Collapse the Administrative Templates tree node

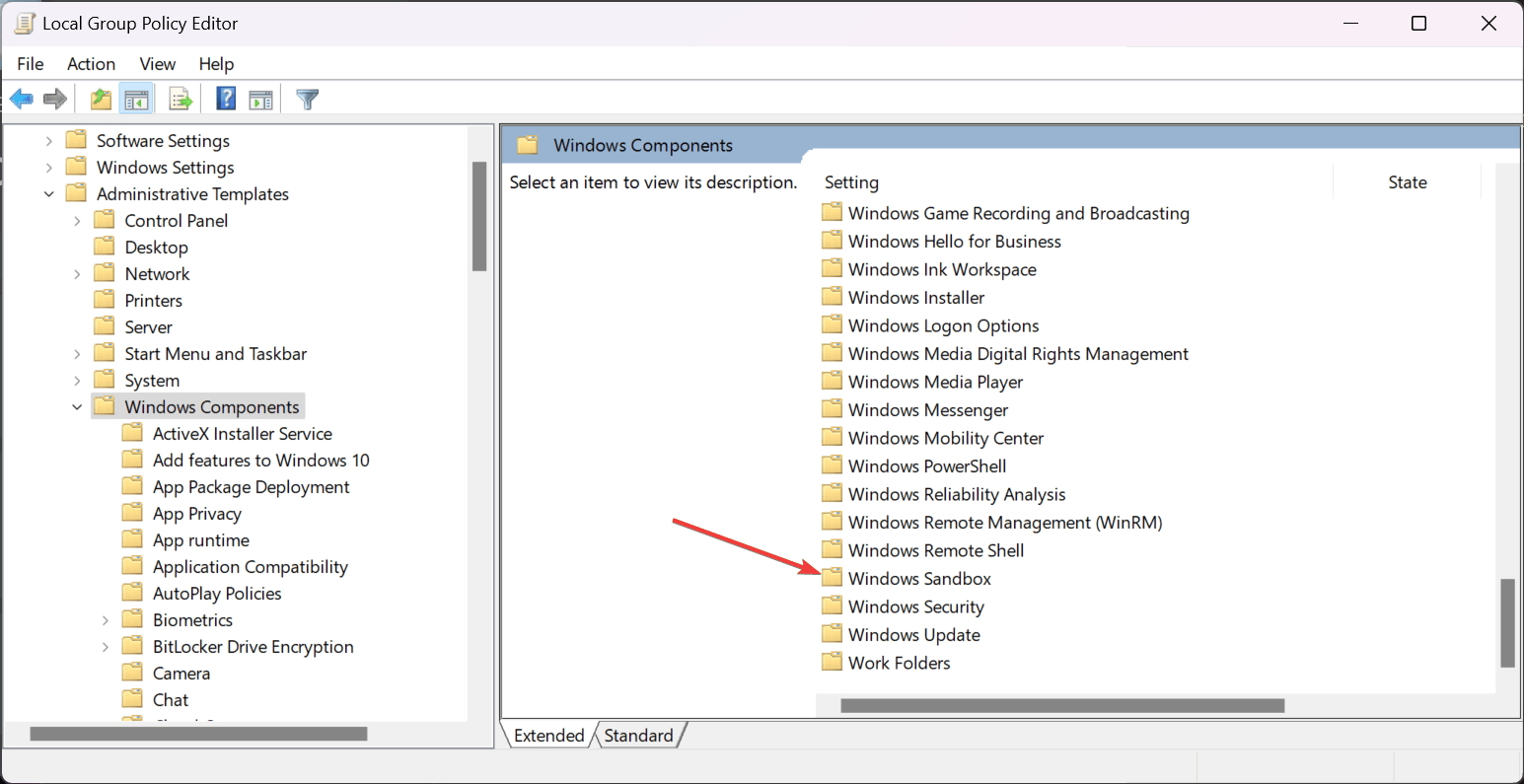(x=48, y=194)
